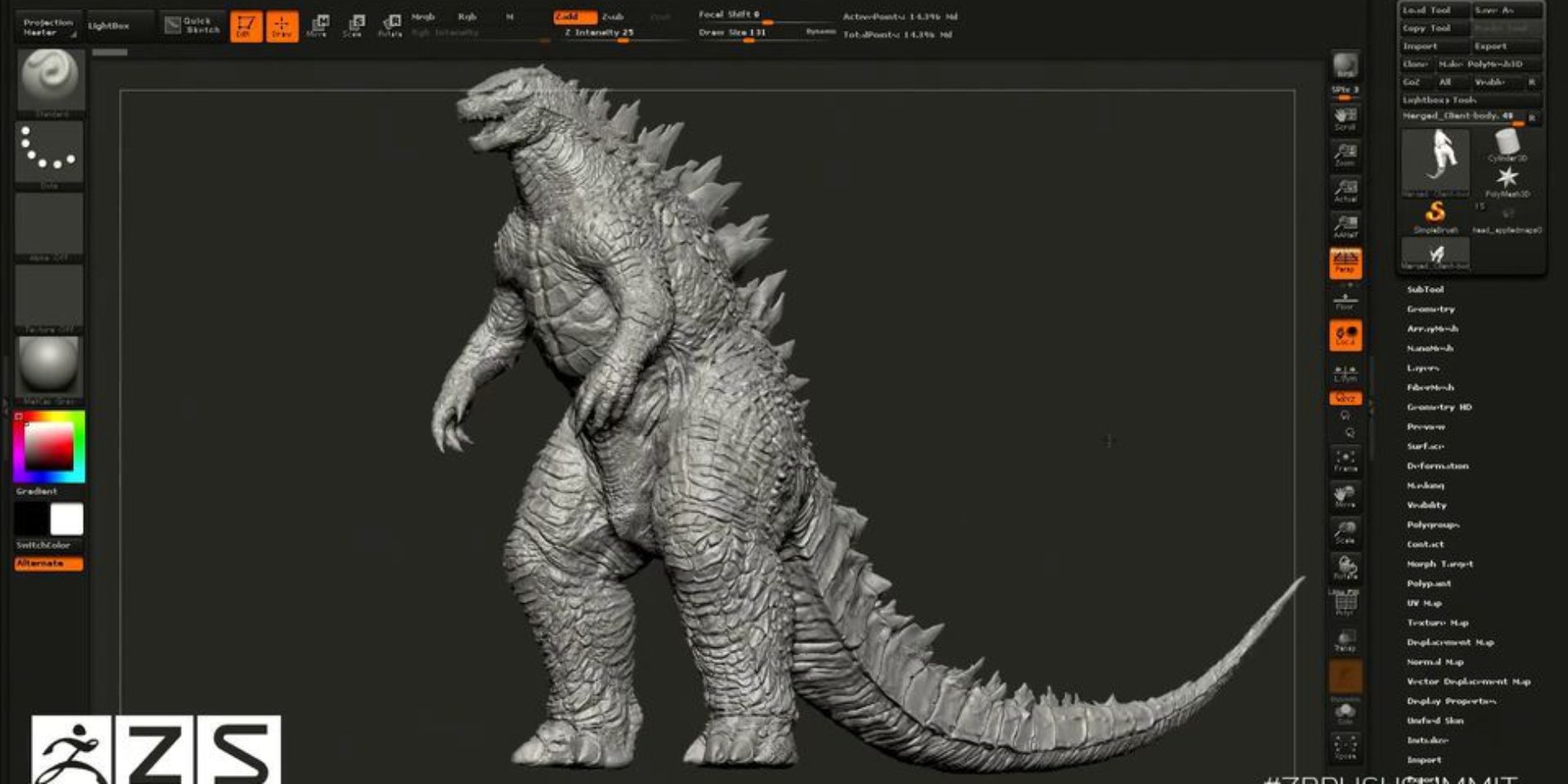Expand the Masking section

tap(1425, 485)
